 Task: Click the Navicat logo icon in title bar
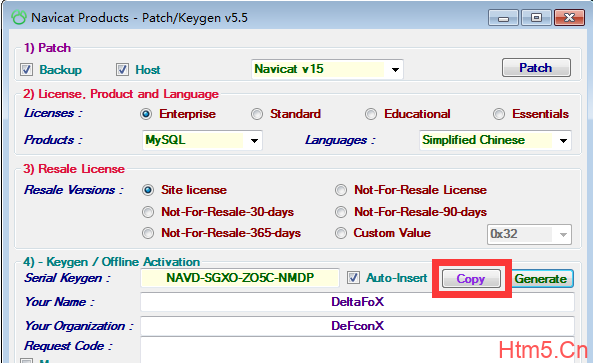[19, 18]
